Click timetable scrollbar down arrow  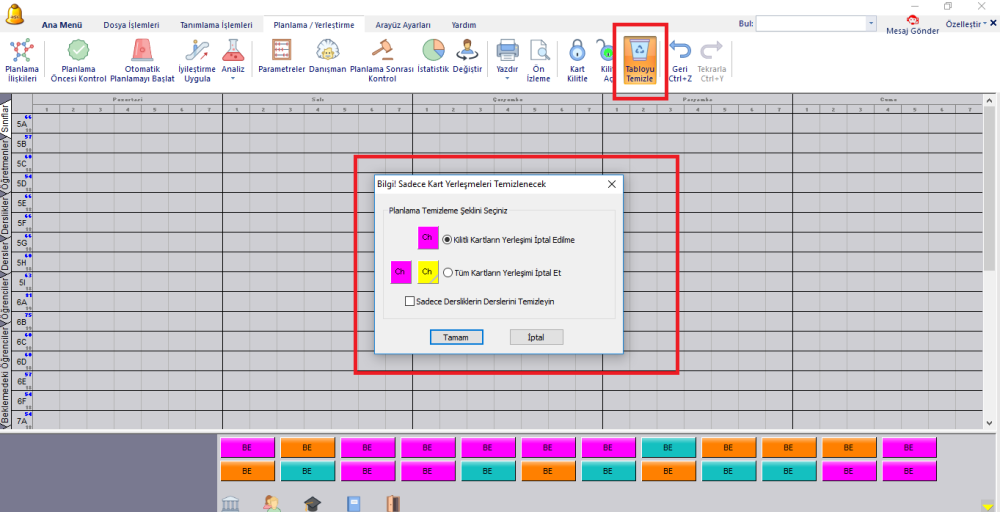tap(990, 423)
